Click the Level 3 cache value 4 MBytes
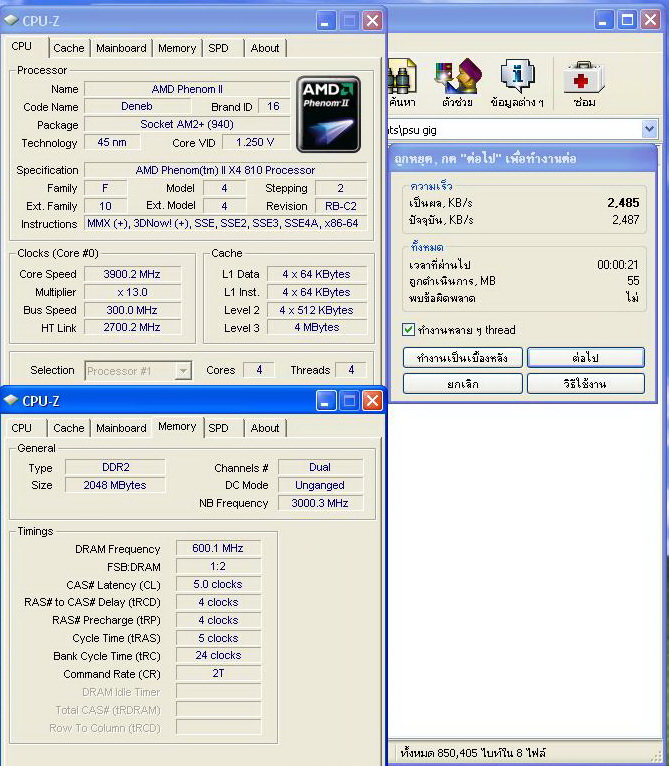The height and width of the screenshot is (766, 669). (317, 327)
